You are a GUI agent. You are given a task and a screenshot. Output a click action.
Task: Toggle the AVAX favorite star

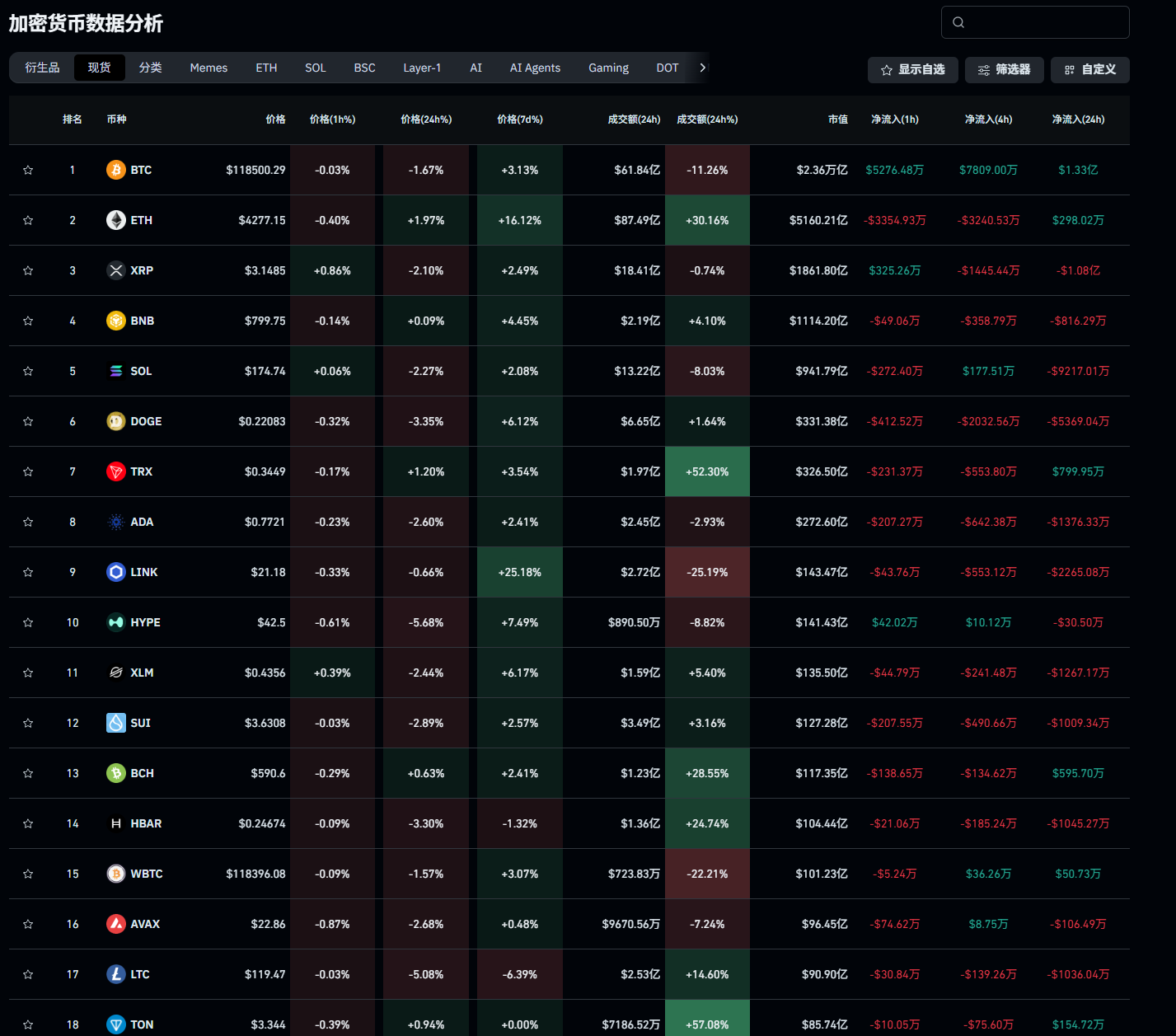(x=28, y=924)
